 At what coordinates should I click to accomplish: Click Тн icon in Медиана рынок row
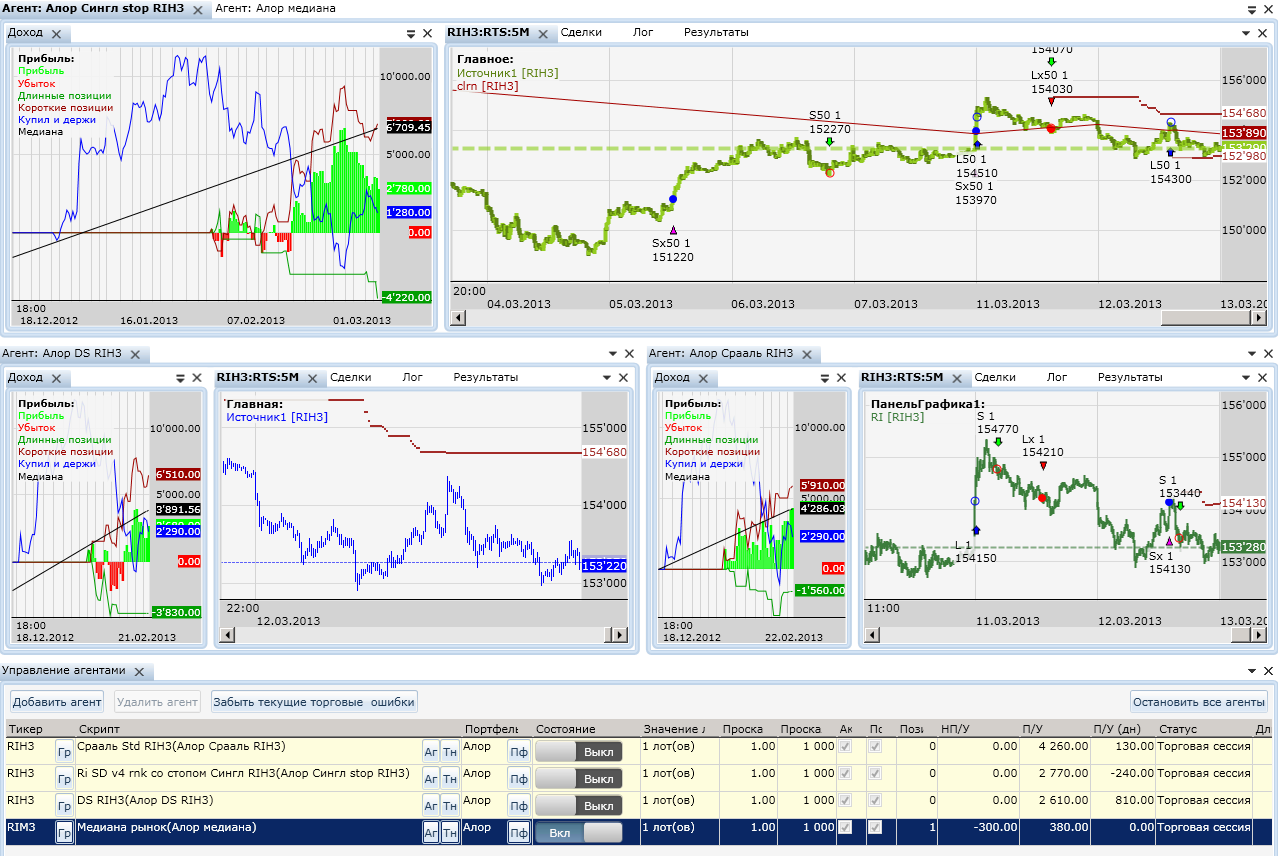coord(450,832)
